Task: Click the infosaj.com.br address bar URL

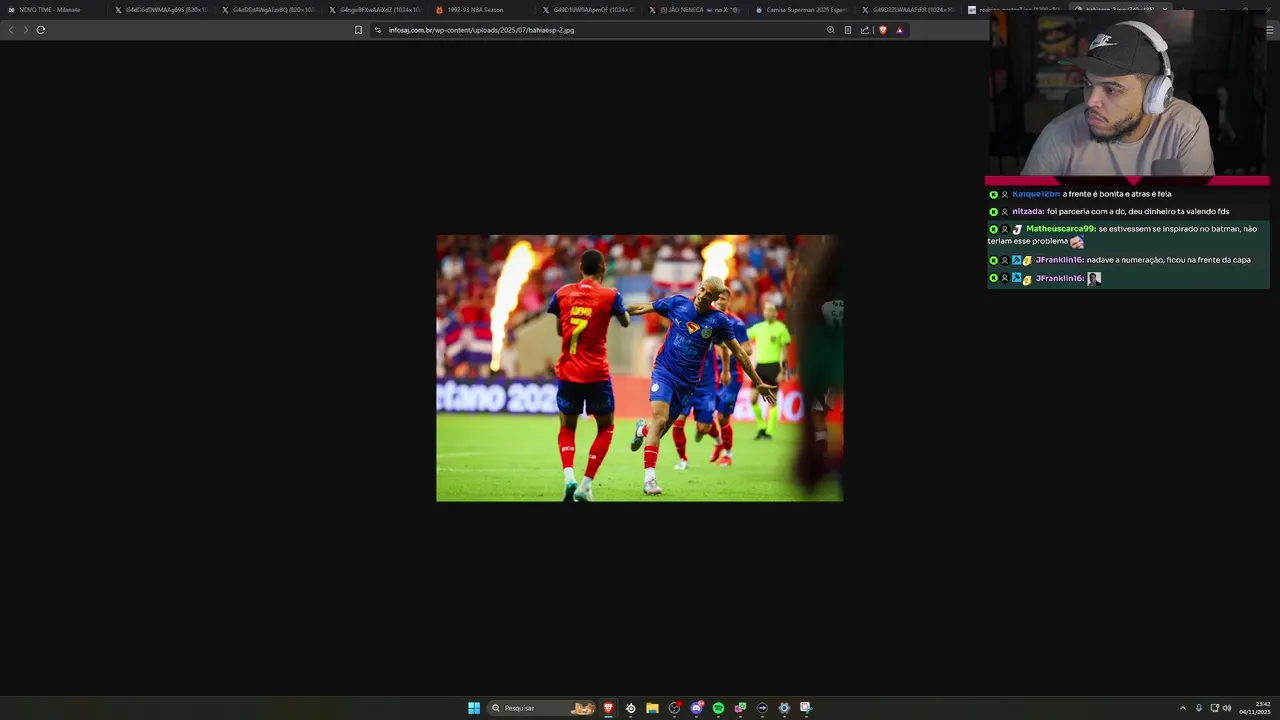Action: (x=481, y=30)
